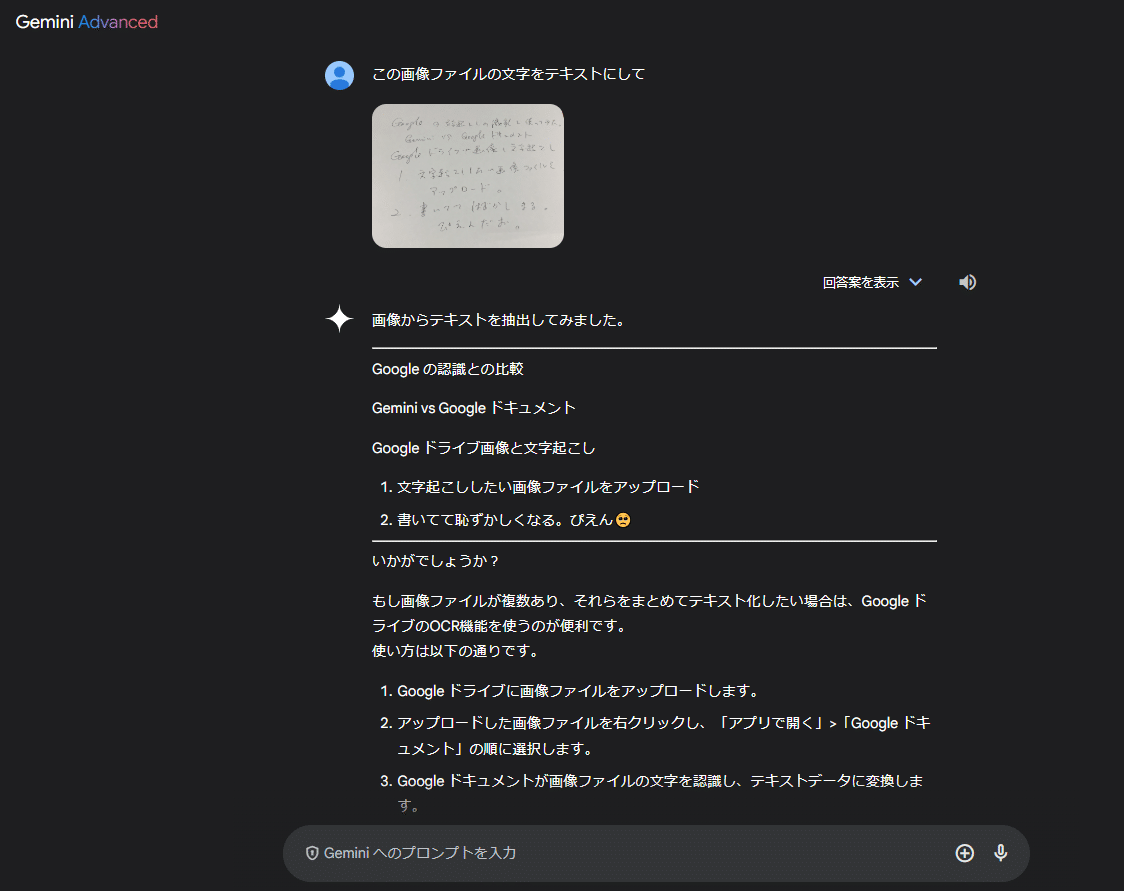Open the blue user avatar icon
This screenshot has width=1124, height=891.
coord(340,75)
